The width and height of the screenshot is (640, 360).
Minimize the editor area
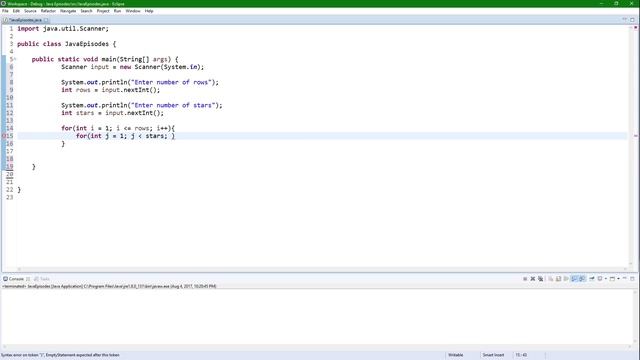click(x=624, y=19)
